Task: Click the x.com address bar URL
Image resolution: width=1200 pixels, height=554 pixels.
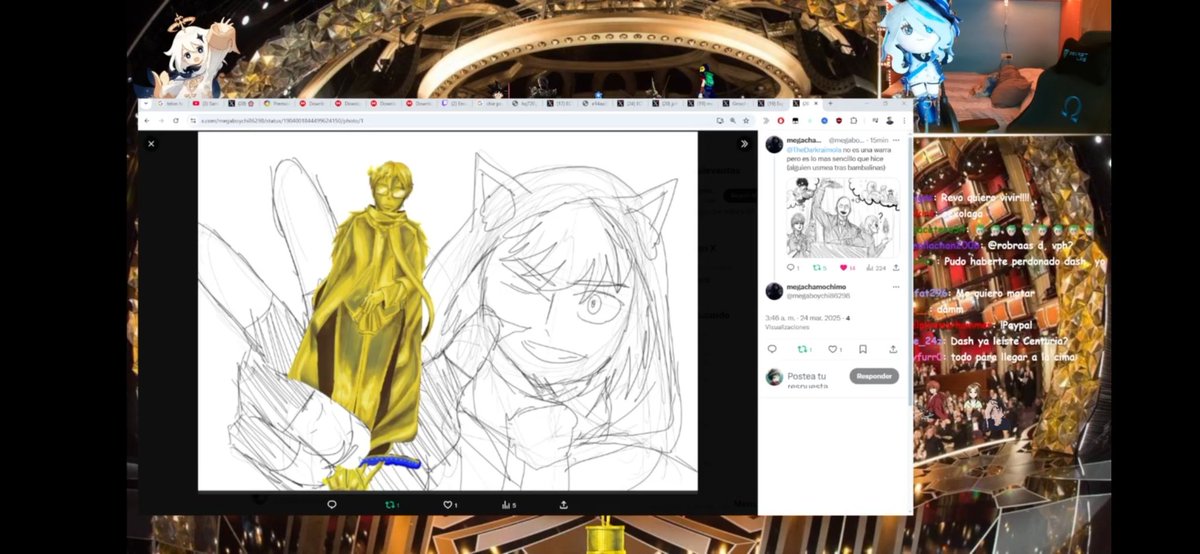Action: click(x=283, y=120)
